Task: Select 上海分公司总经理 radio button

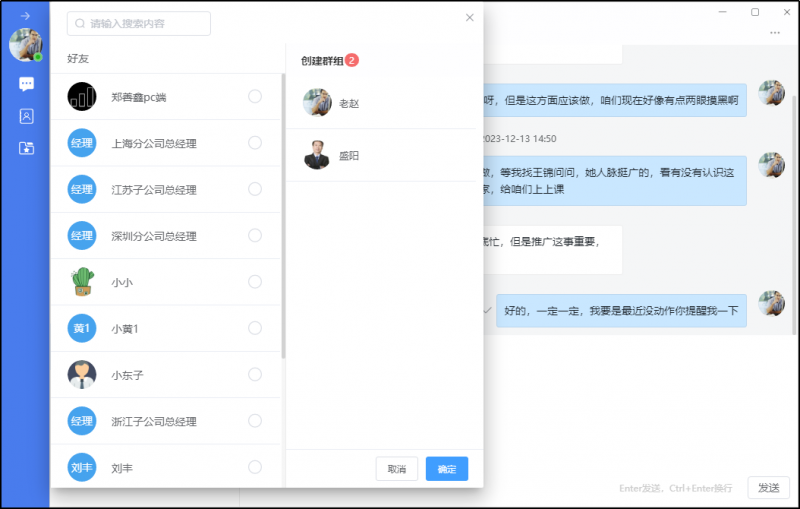Action: (255, 143)
